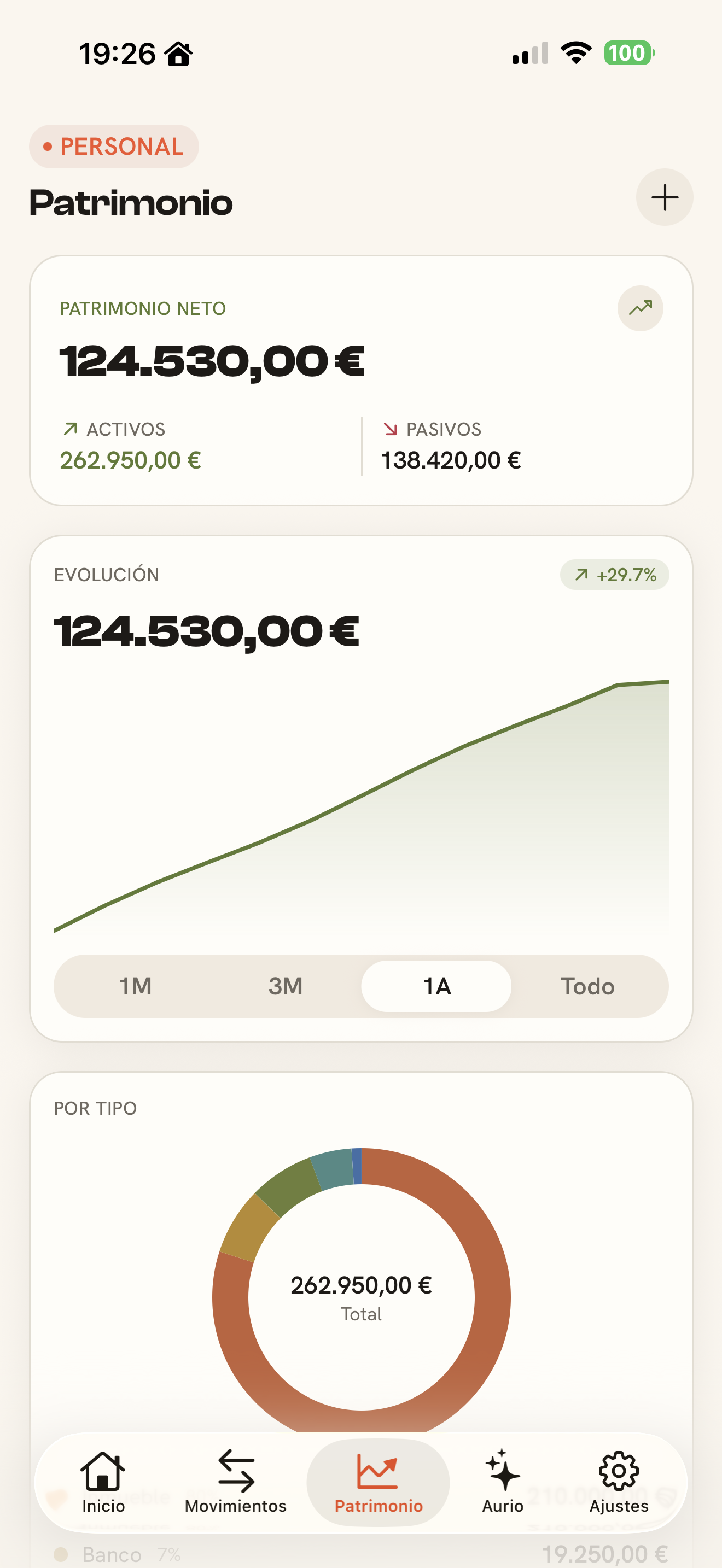Select the 1A time range
This screenshot has height=1568, width=722.
436,986
